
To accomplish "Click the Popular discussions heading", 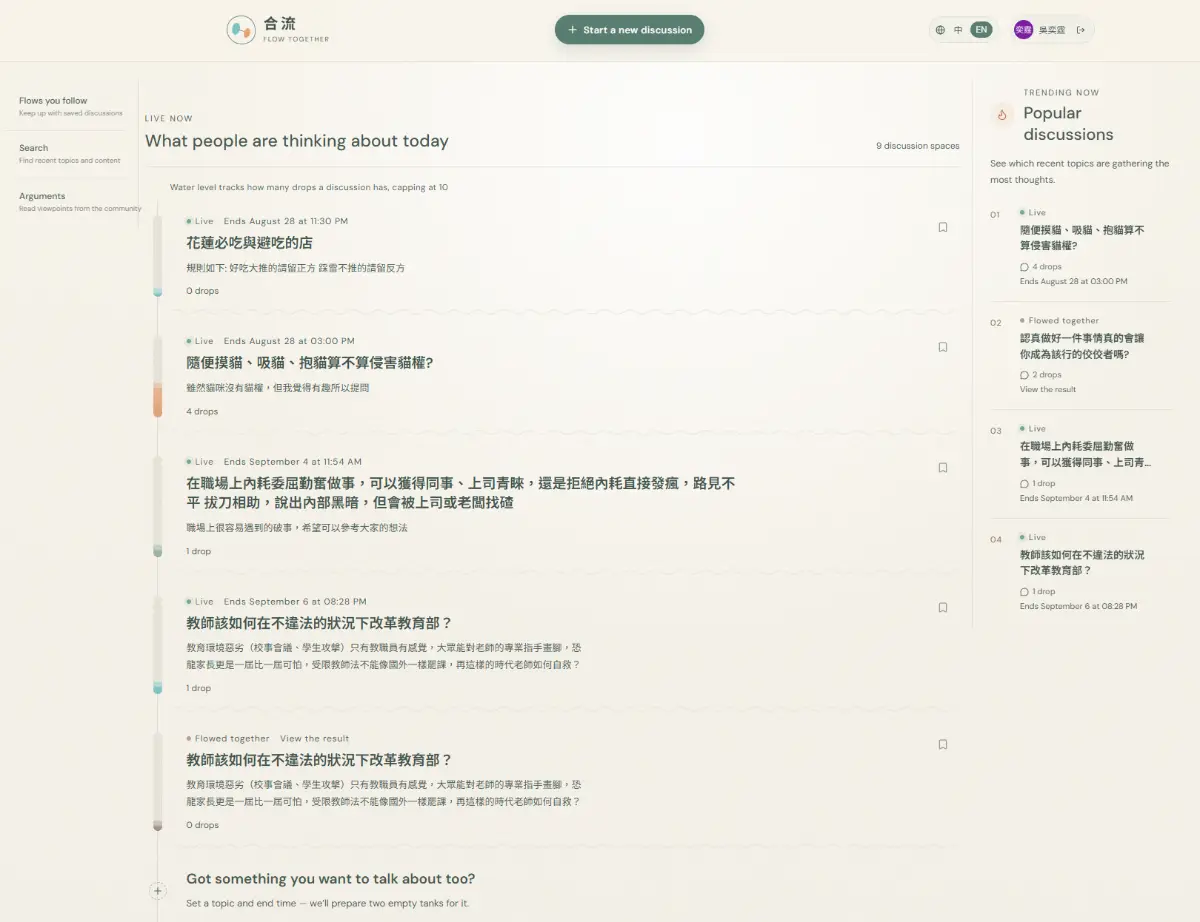I will [x=1068, y=124].
